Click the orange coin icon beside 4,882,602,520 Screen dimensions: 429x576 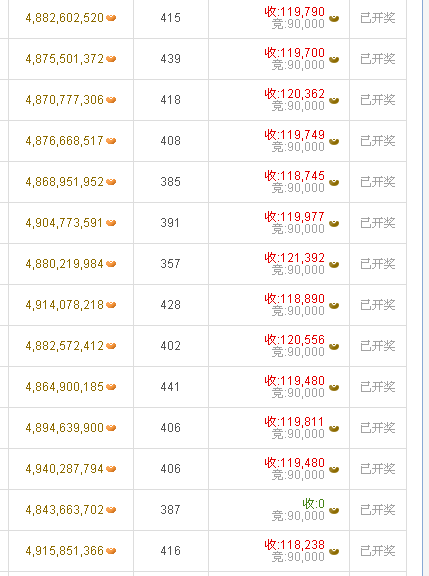[111, 18]
